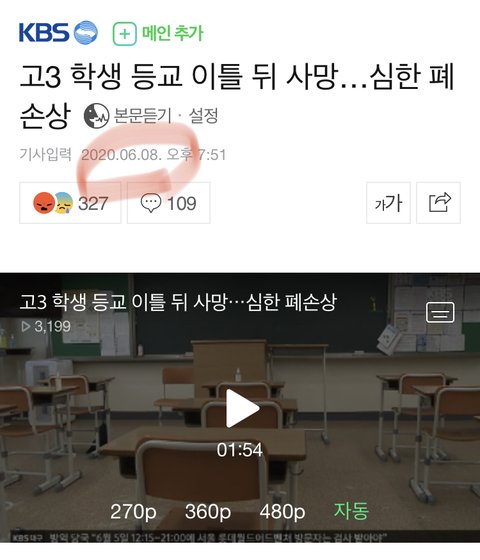Click 메인 추가 text link
Viewport: 480px width, 560px height.
coord(172,33)
